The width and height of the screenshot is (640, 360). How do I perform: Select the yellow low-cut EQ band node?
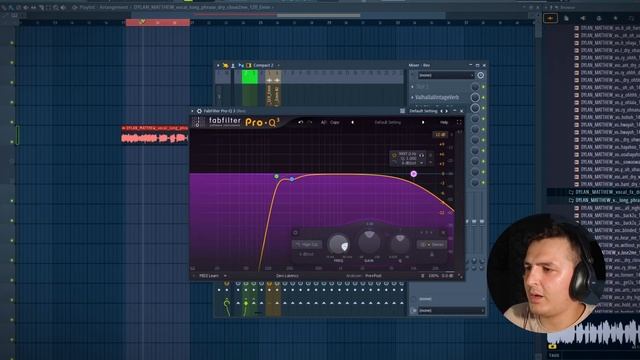(x=276, y=176)
